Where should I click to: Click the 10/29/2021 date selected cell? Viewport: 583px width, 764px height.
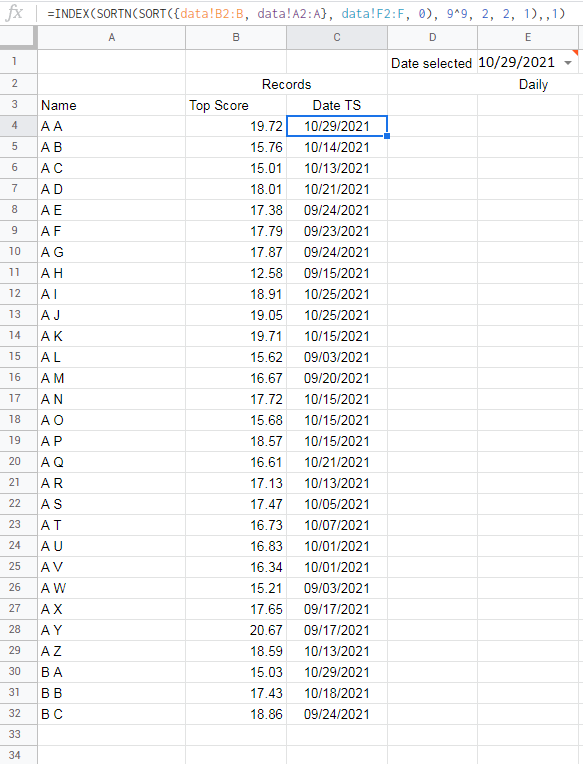coord(528,62)
